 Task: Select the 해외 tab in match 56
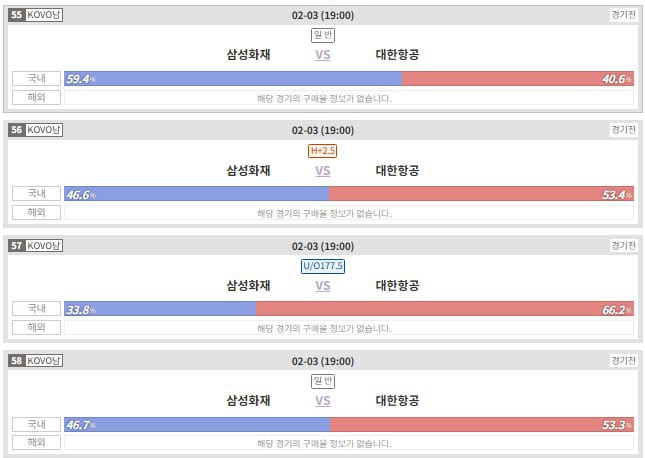36,213
